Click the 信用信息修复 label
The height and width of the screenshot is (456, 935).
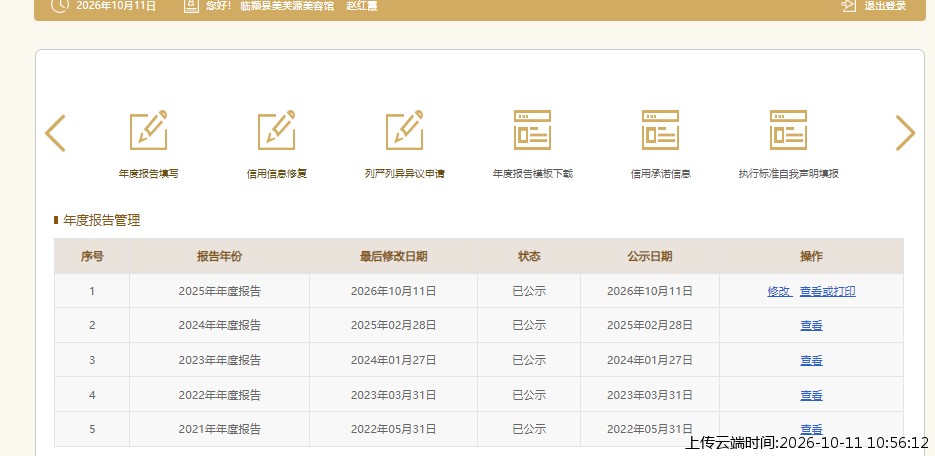tap(277, 174)
